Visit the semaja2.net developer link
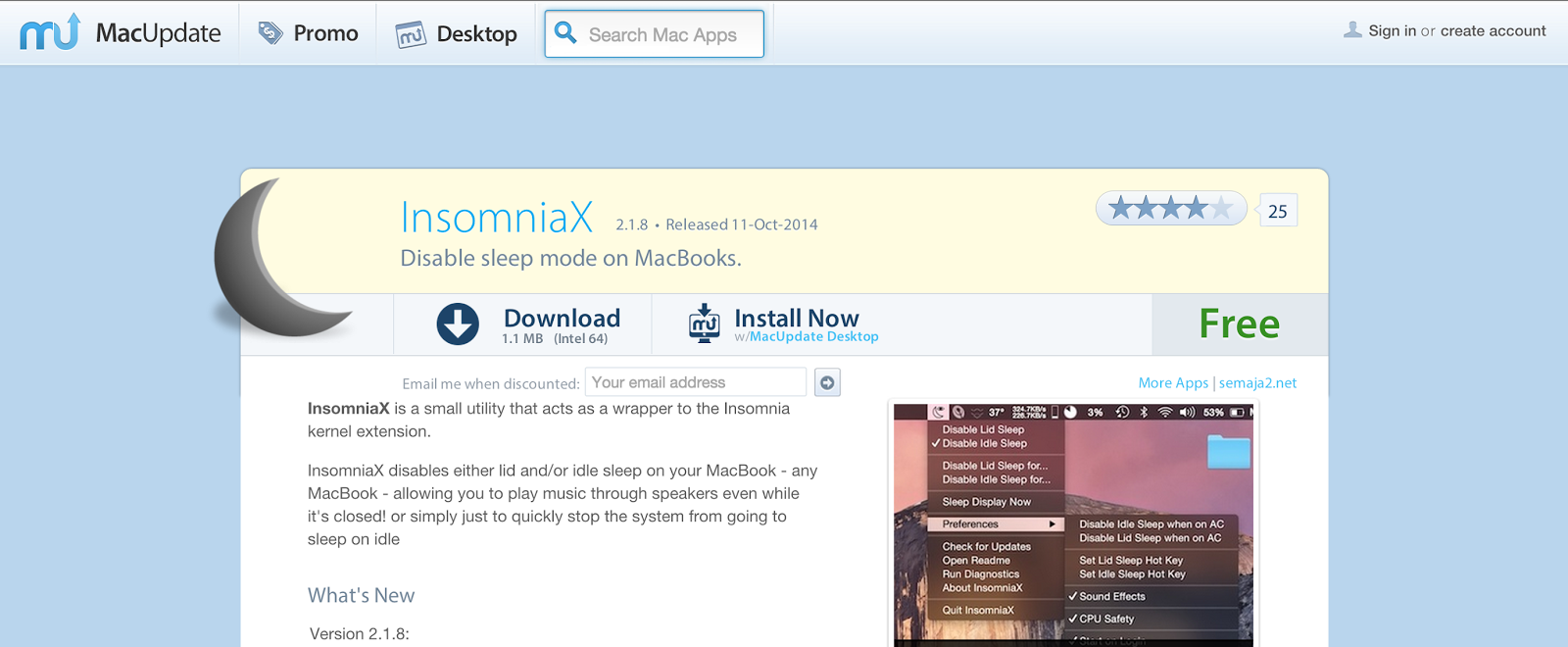Image resolution: width=1568 pixels, height=647 pixels. (x=1257, y=382)
